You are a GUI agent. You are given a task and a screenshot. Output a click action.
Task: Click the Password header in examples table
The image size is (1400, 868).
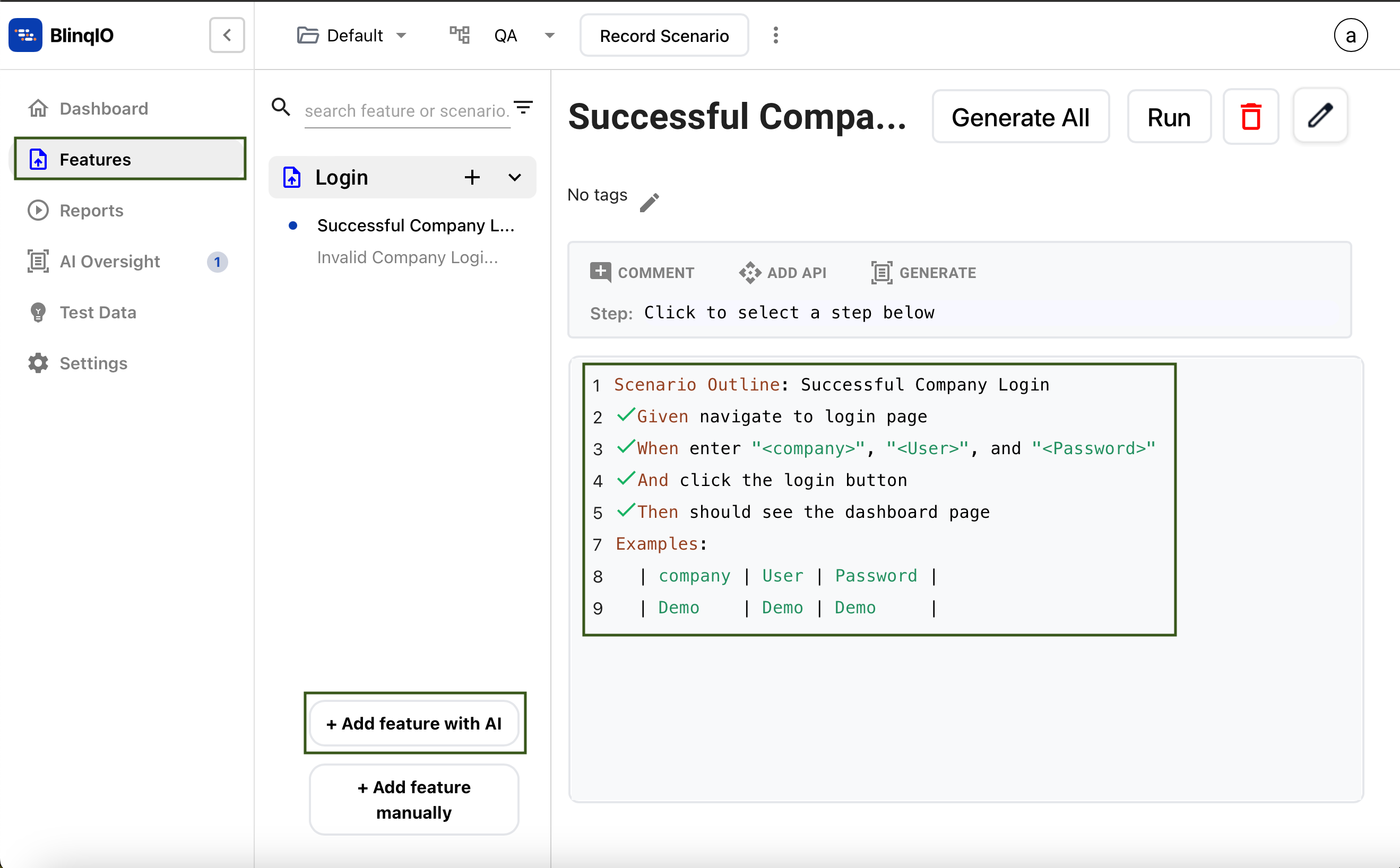[x=876, y=576]
